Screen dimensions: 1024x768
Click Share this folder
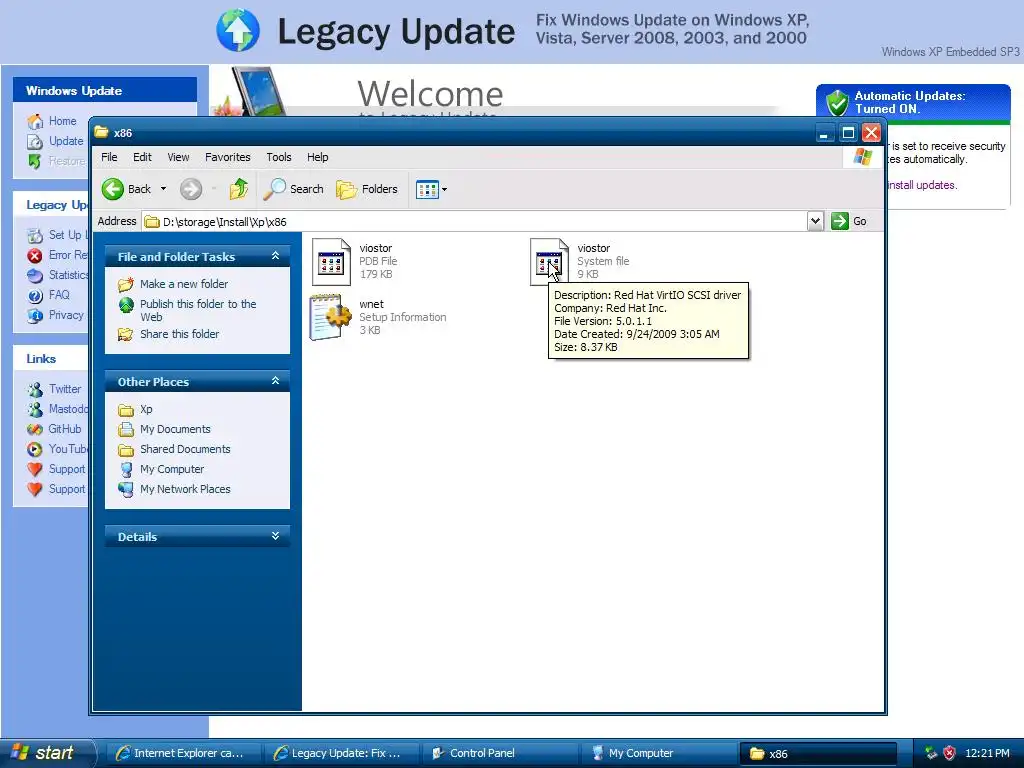pyautogui.click(x=179, y=334)
